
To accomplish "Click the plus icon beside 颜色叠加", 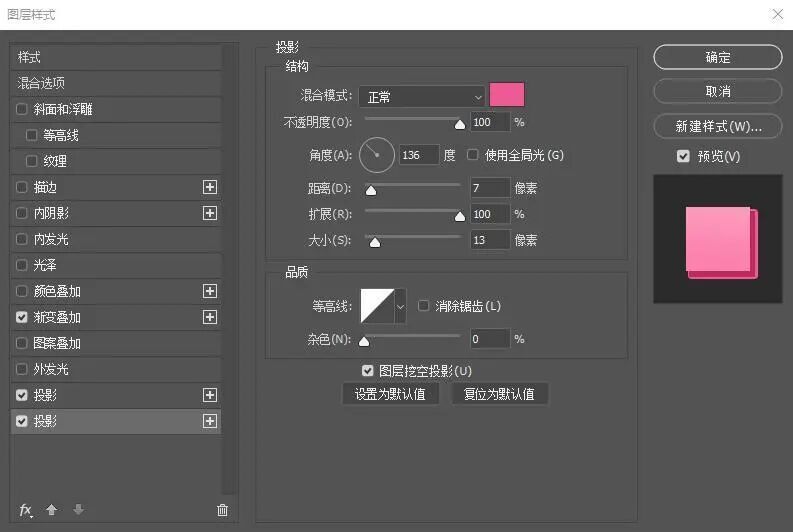I will point(209,291).
